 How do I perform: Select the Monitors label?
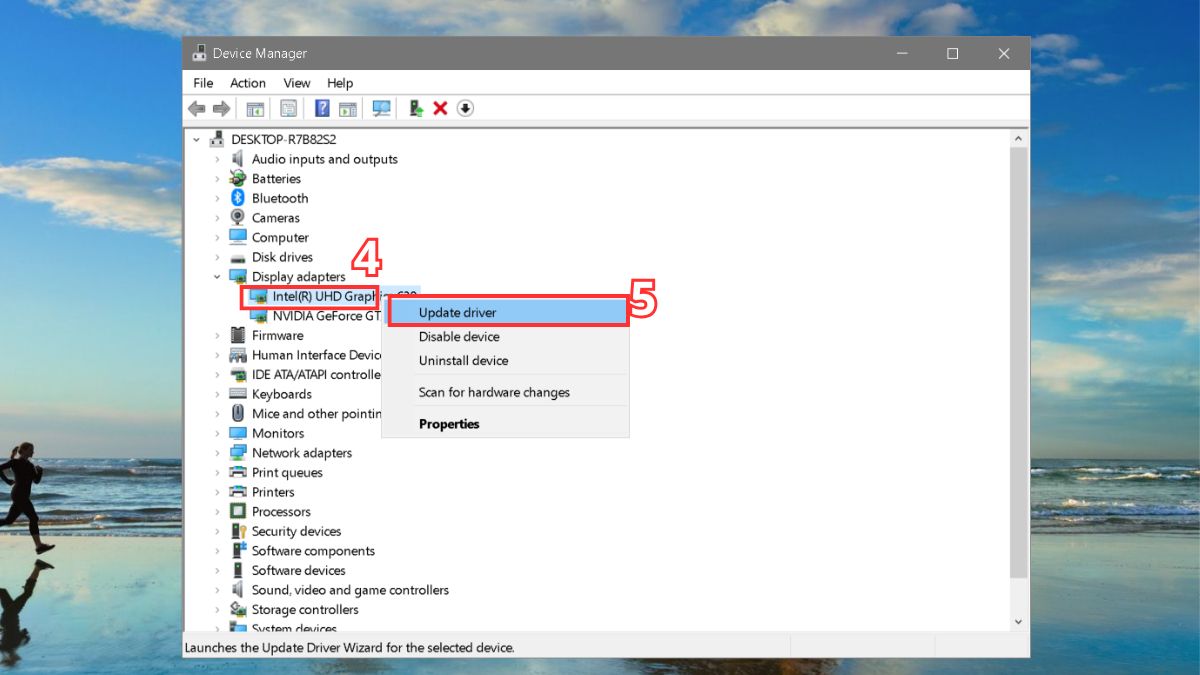coord(278,433)
